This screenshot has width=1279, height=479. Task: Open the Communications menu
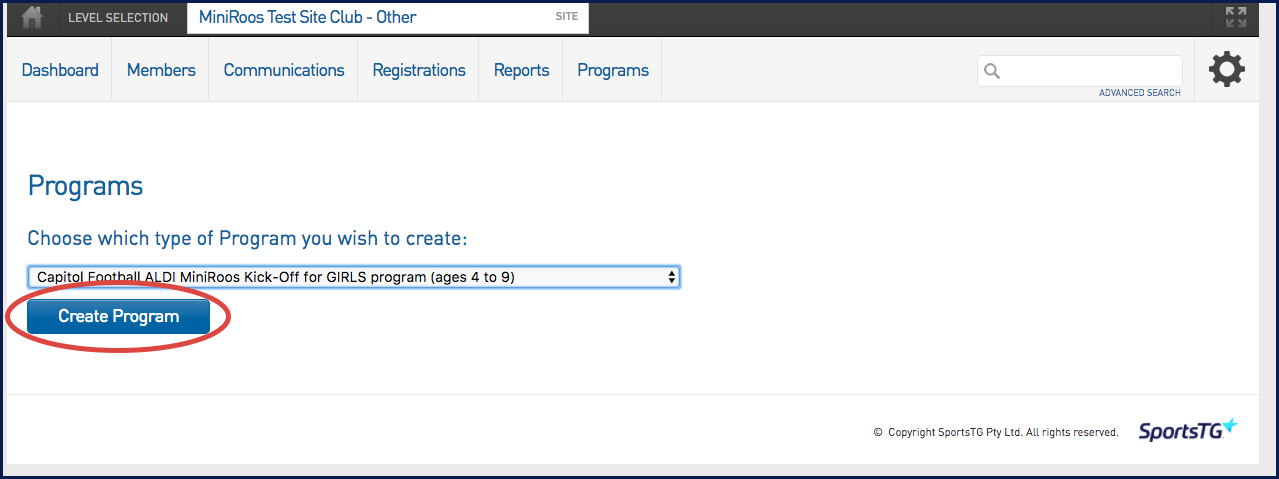coord(284,70)
